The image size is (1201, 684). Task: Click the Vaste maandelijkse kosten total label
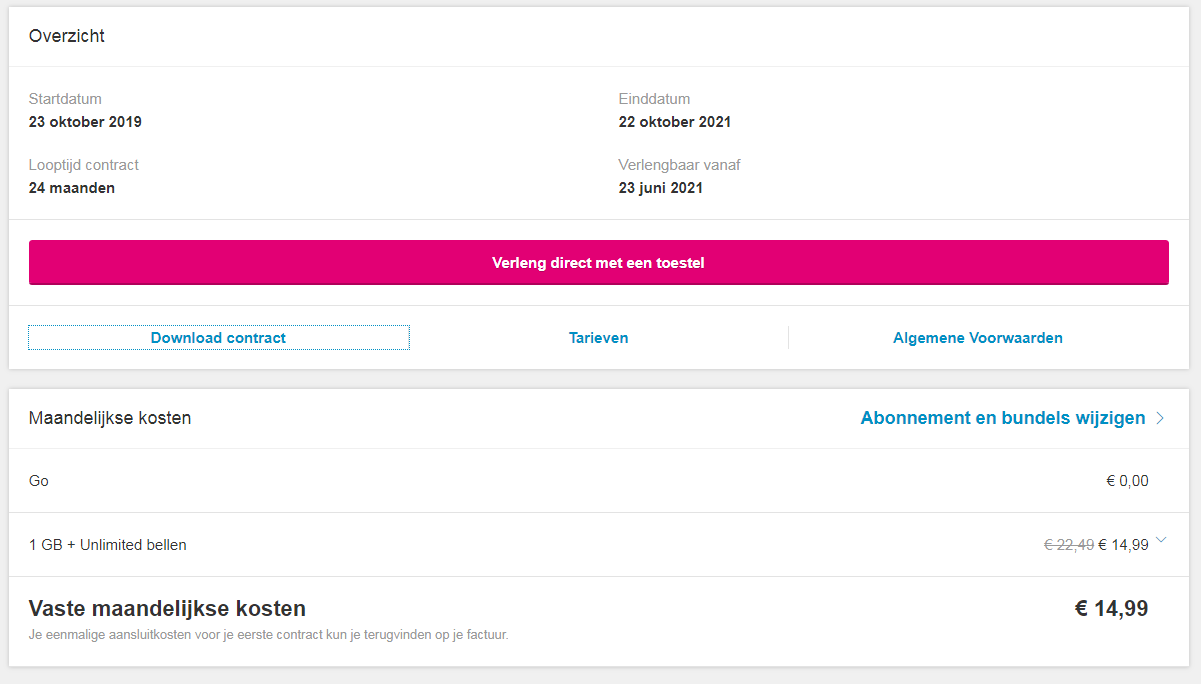point(167,608)
